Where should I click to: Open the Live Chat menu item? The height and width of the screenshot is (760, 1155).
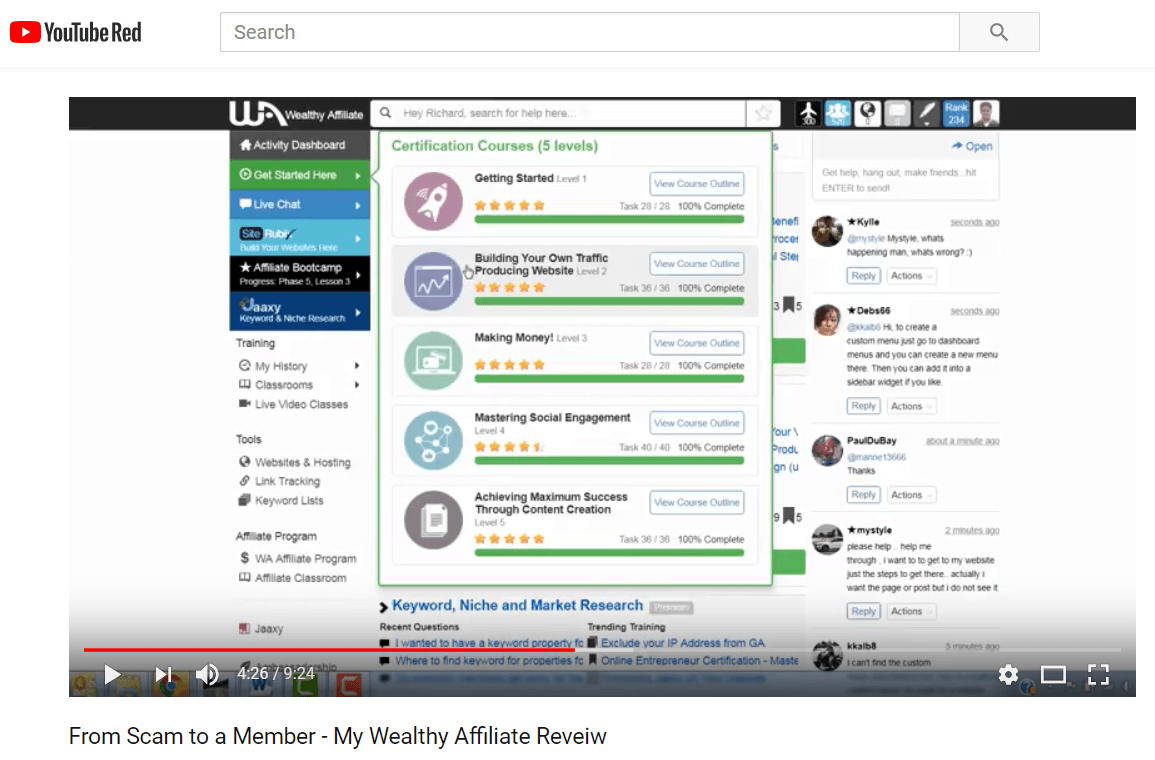(299, 204)
